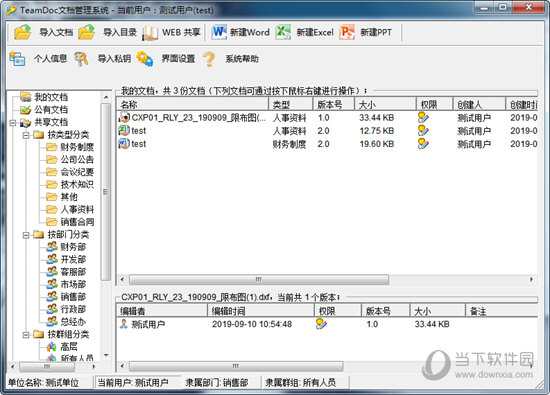Viewport: 550px width, 395px height.
Task: Sort documents by 类型 column
Action: tap(291, 104)
